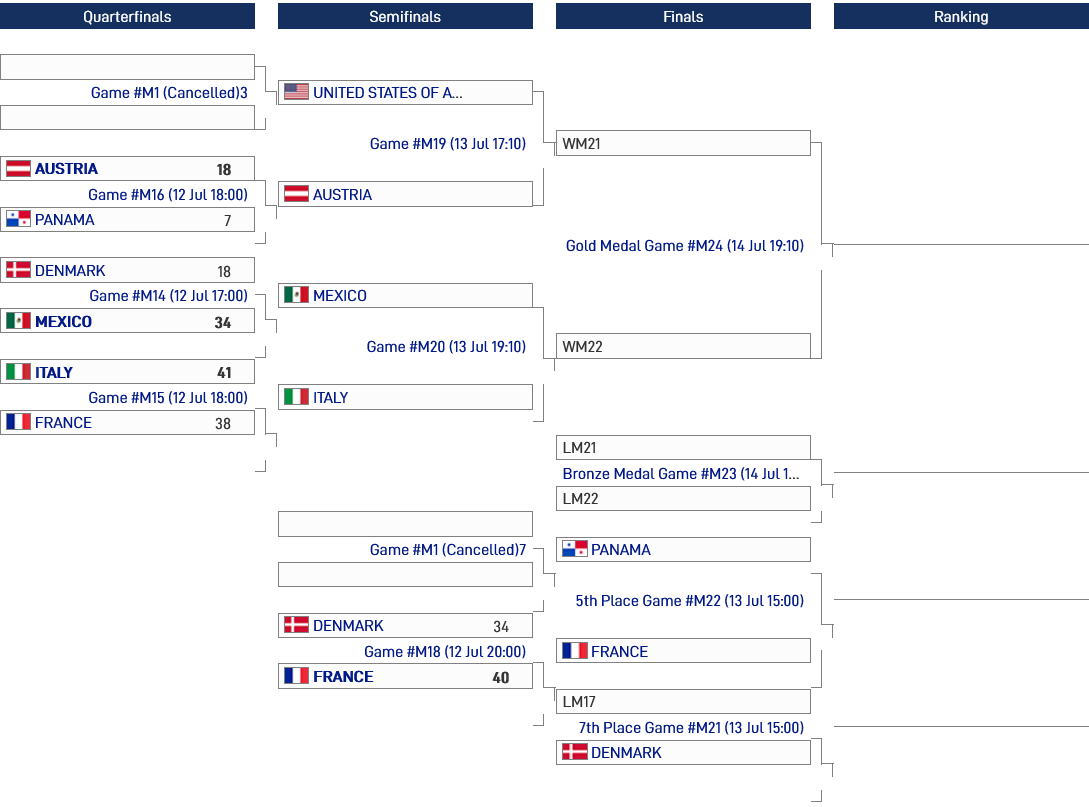Click the bold MEXICO team name in the quarterfinals
The width and height of the screenshot is (1089, 807).
(x=63, y=322)
